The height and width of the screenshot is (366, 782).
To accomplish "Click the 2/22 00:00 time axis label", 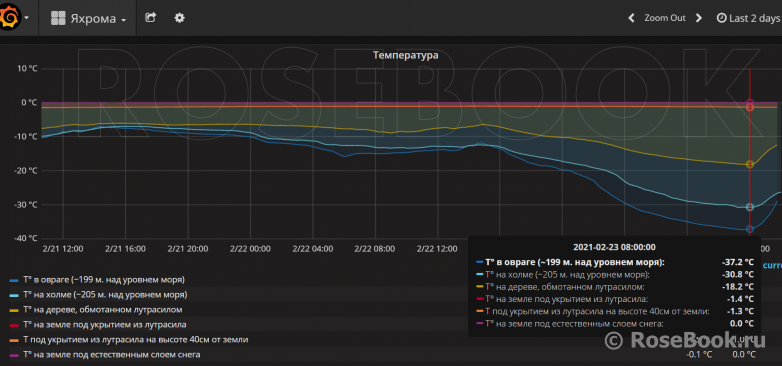I will pos(250,248).
